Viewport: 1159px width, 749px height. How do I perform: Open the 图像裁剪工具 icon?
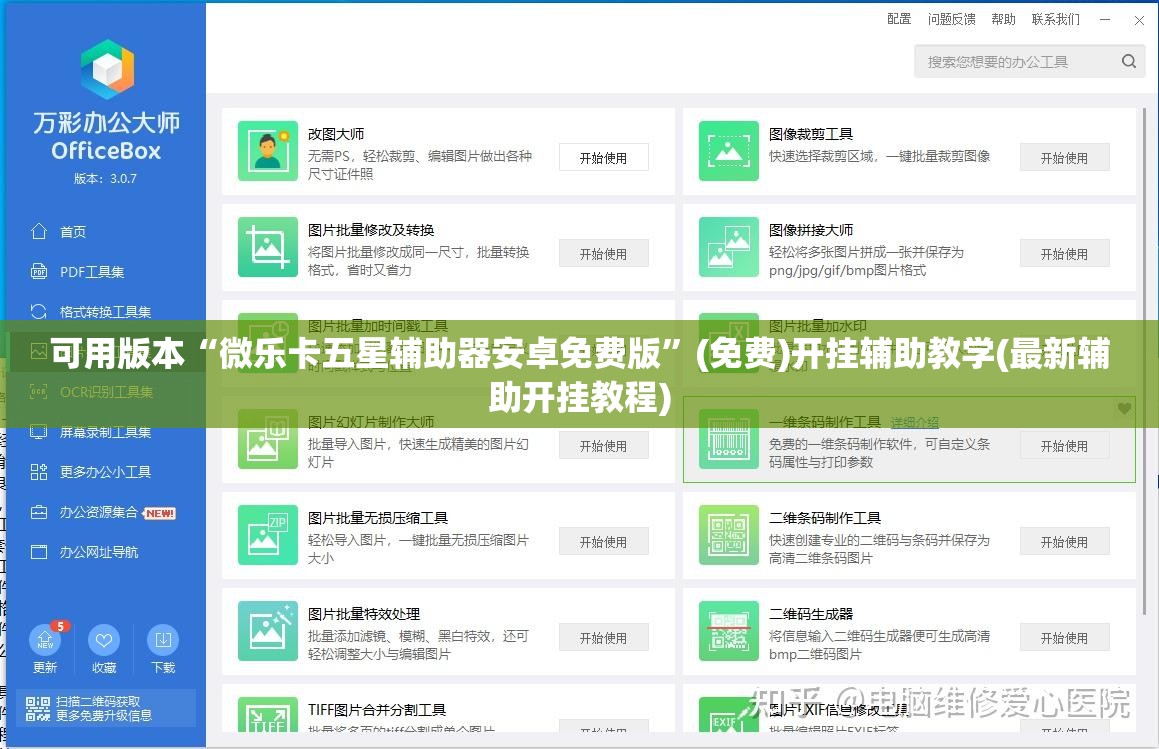(x=729, y=151)
